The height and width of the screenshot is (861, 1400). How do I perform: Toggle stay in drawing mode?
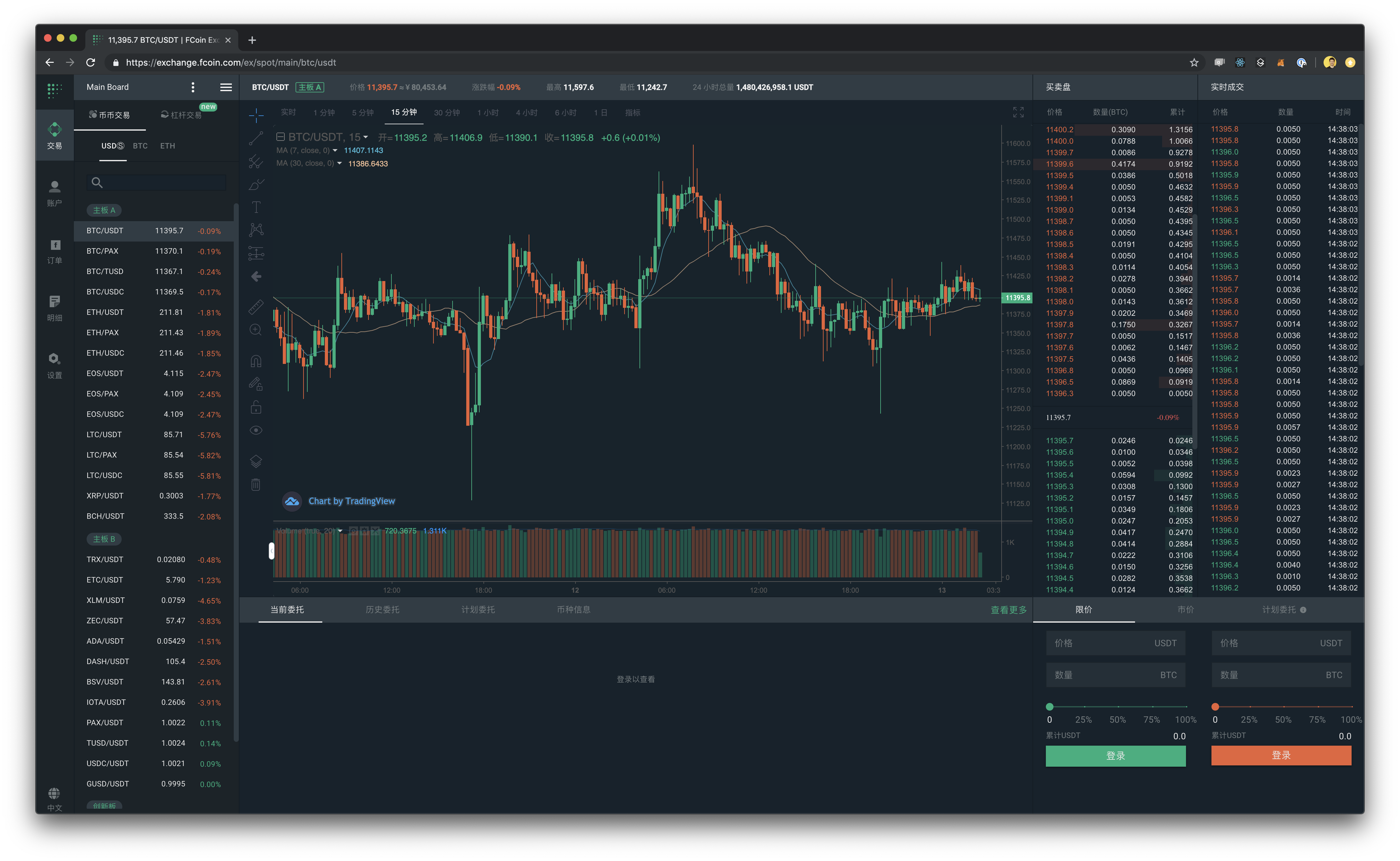(x=256, y=384)
